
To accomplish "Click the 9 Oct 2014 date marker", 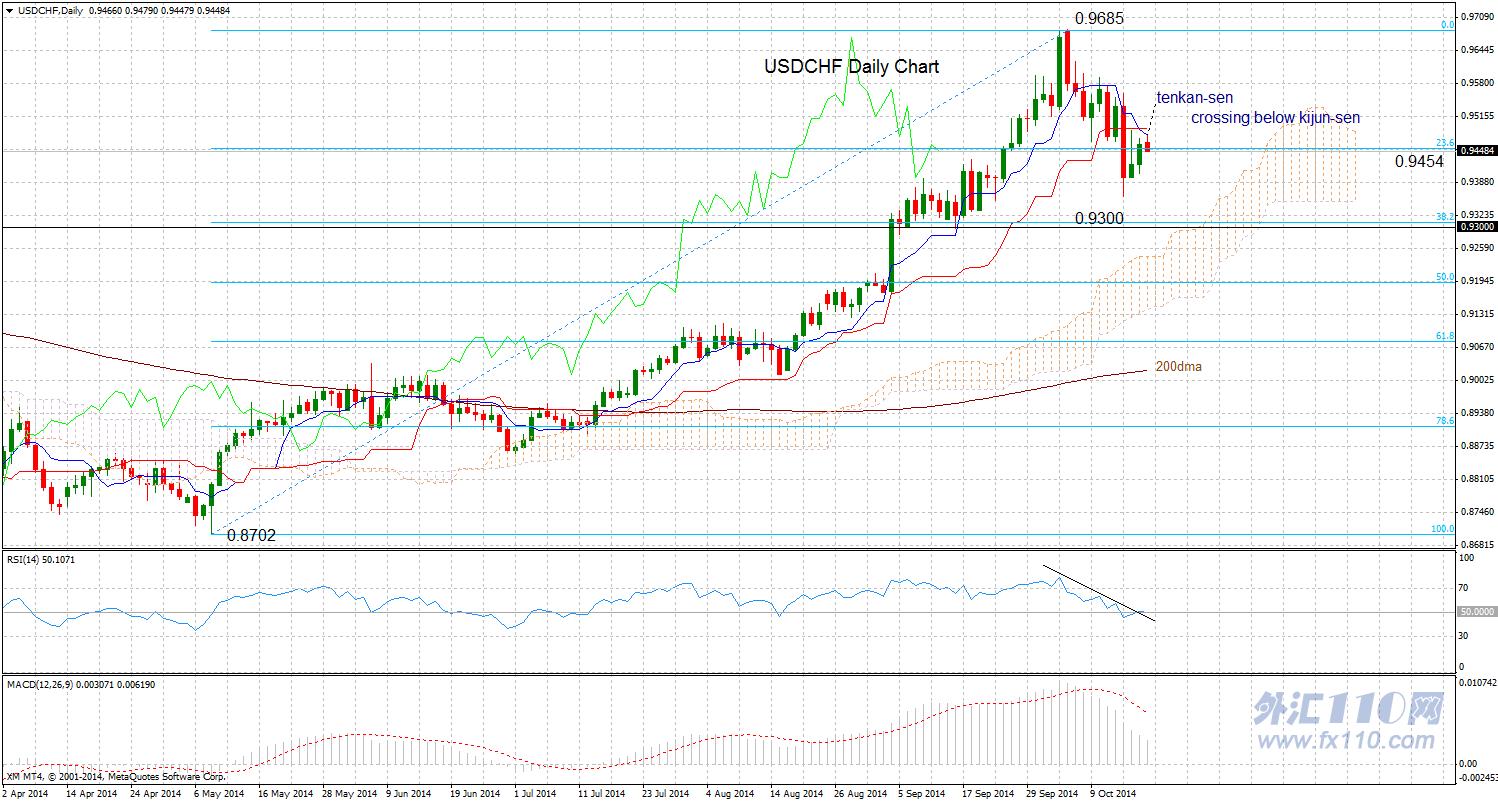I will pos(1112,793).
